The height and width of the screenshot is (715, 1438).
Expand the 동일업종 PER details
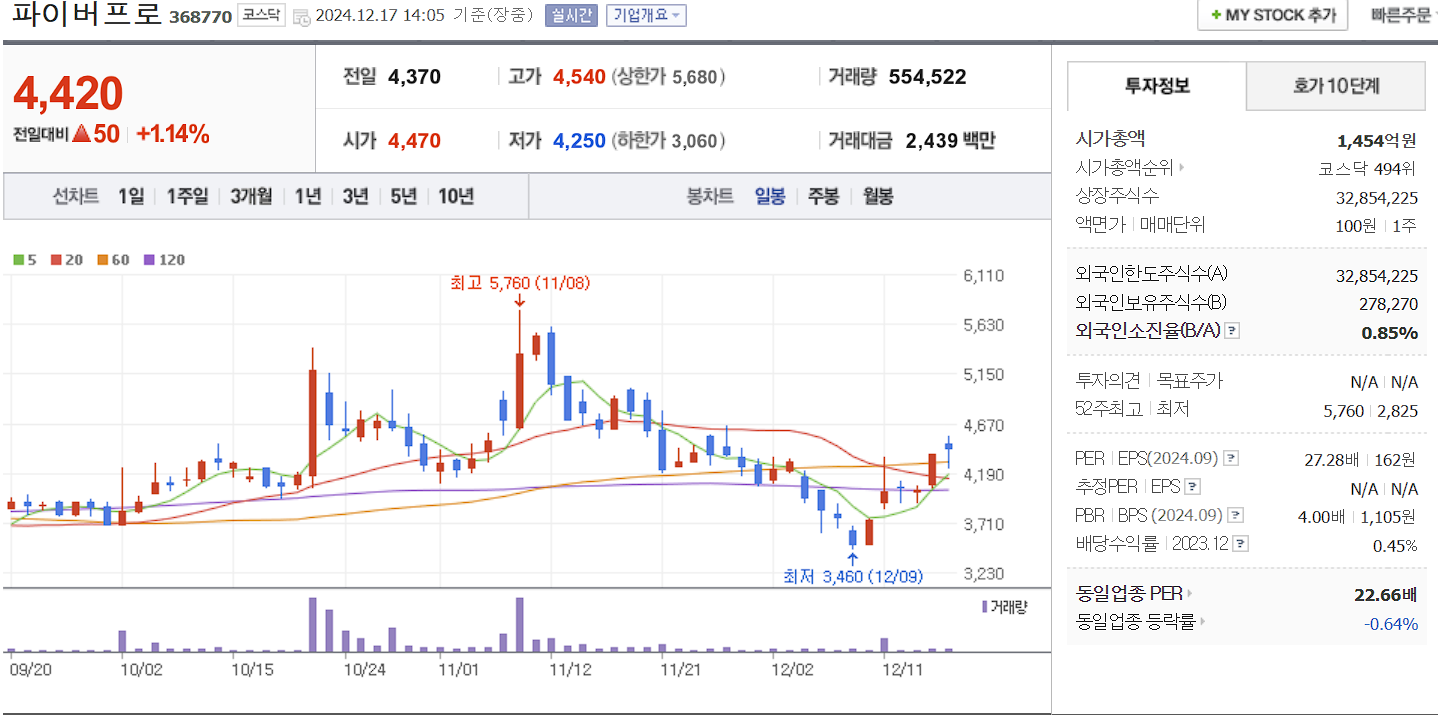pos(1188,592)
